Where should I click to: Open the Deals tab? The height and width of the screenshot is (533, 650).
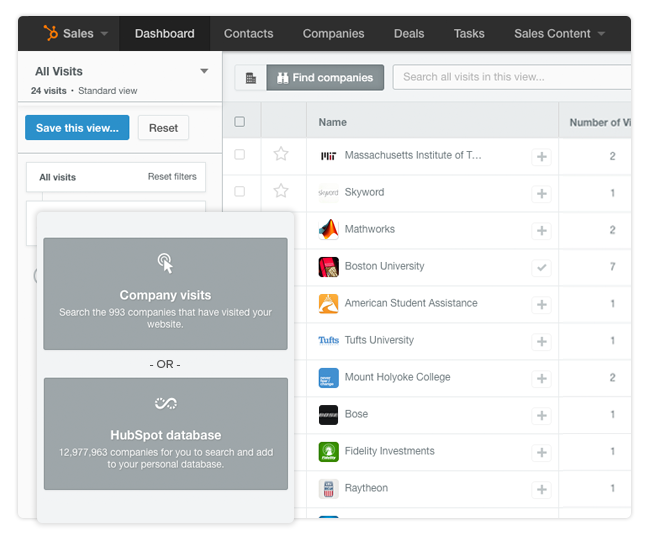pyautogui.click(x=408, y=33)
